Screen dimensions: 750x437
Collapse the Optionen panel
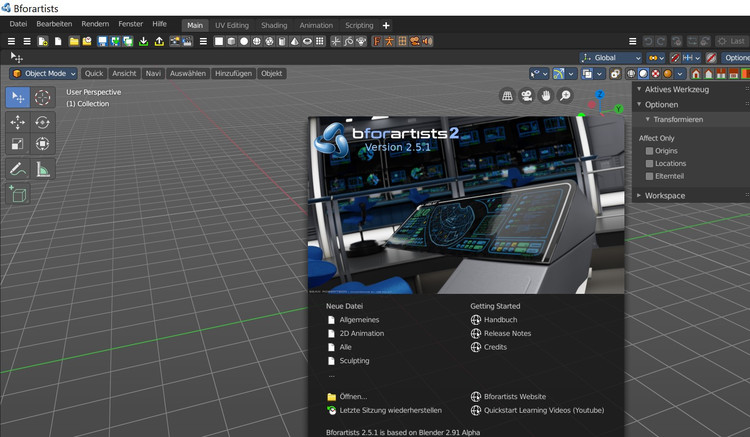tap(639, 104)
